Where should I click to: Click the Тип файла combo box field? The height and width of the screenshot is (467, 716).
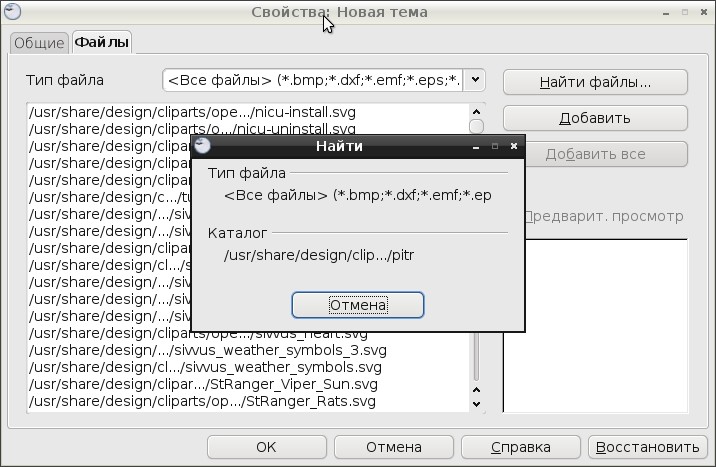(313, 80)
